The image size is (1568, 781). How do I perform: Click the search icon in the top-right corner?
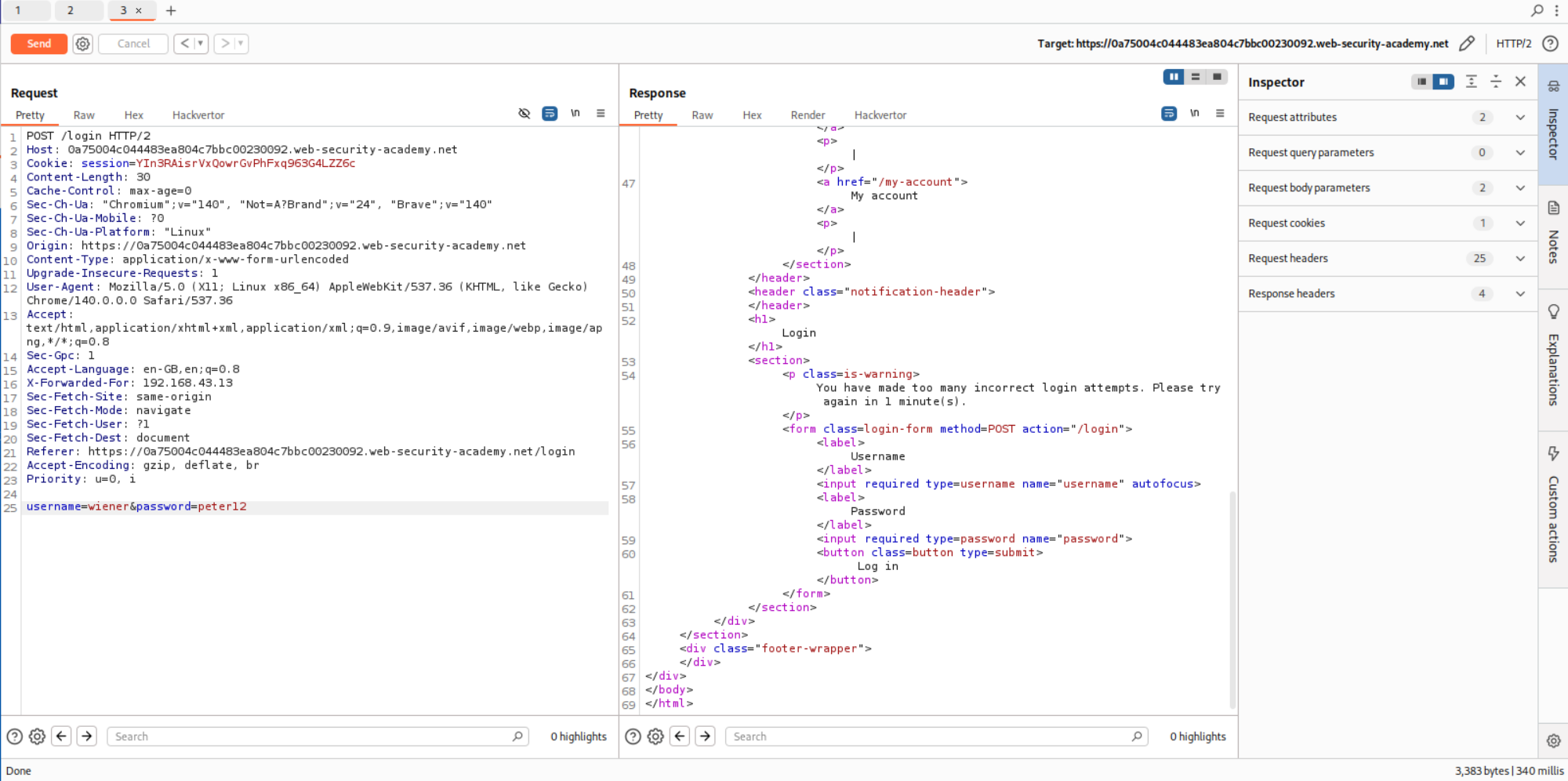(x=1537, y=11)
